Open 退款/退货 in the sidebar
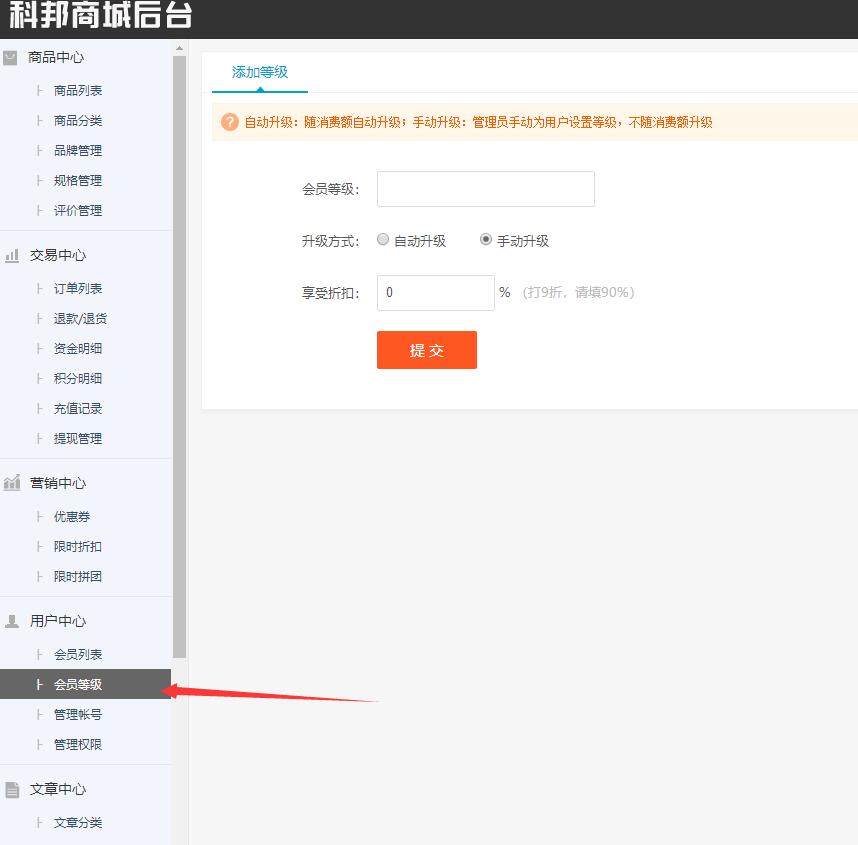This screenshot has width=858, height=845. (x=80, y=319)
